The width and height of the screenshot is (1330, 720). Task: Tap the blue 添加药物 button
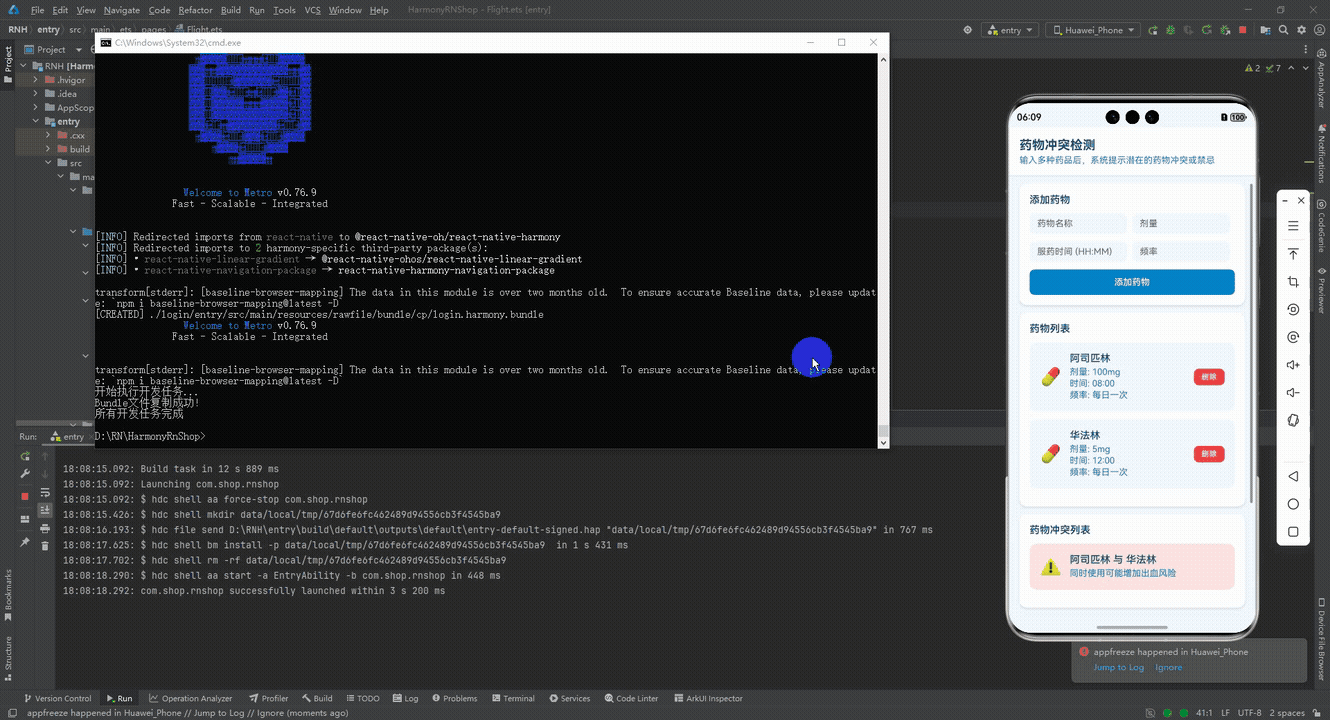click(x=1132, y=282)
